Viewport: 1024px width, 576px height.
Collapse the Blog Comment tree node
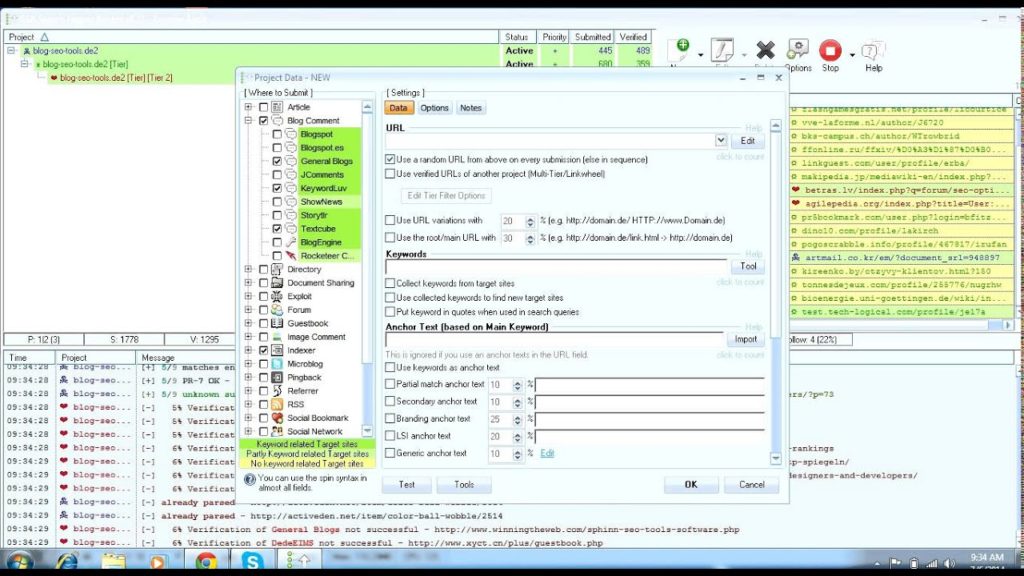pyautogui.click(x=248, y=121)
